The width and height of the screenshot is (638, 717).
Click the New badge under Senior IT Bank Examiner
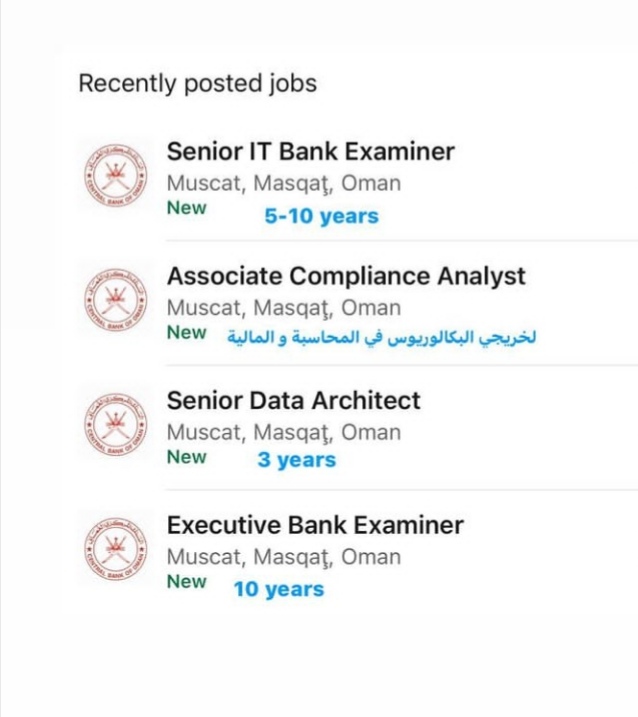[x=187, y=208]
